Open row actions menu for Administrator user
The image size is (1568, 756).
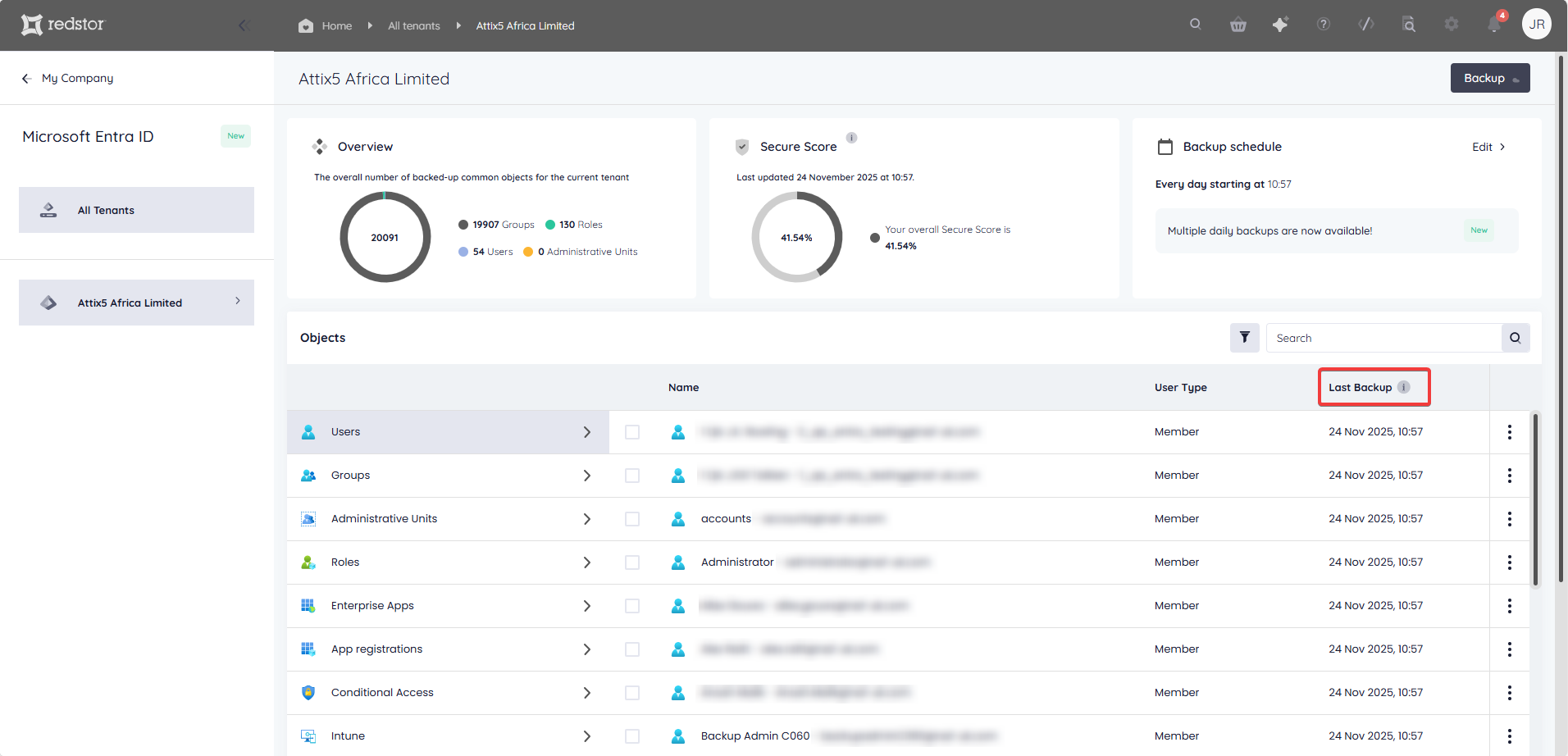click(1510, 562)
